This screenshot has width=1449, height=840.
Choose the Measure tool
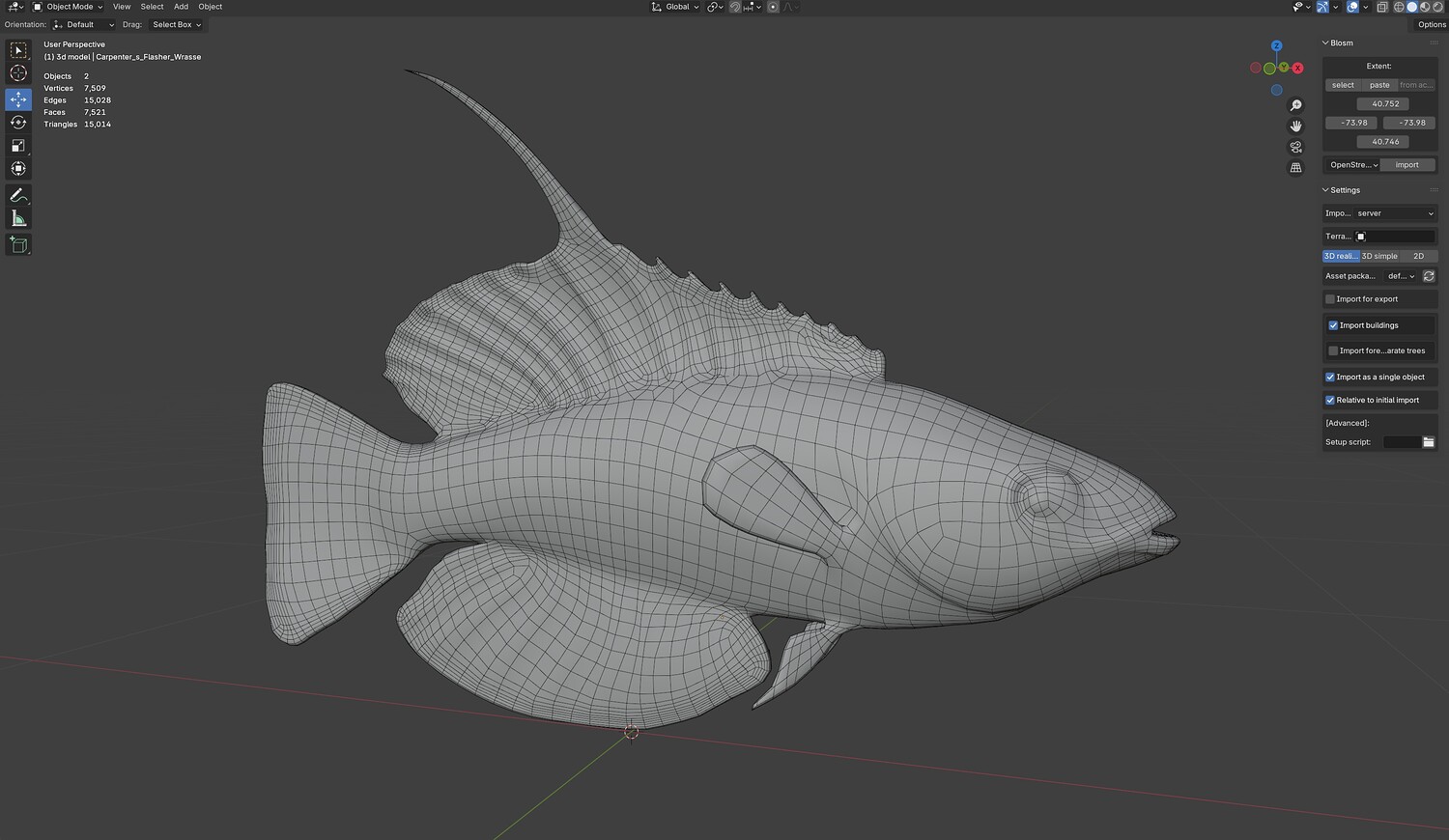[x=18, y=219]
